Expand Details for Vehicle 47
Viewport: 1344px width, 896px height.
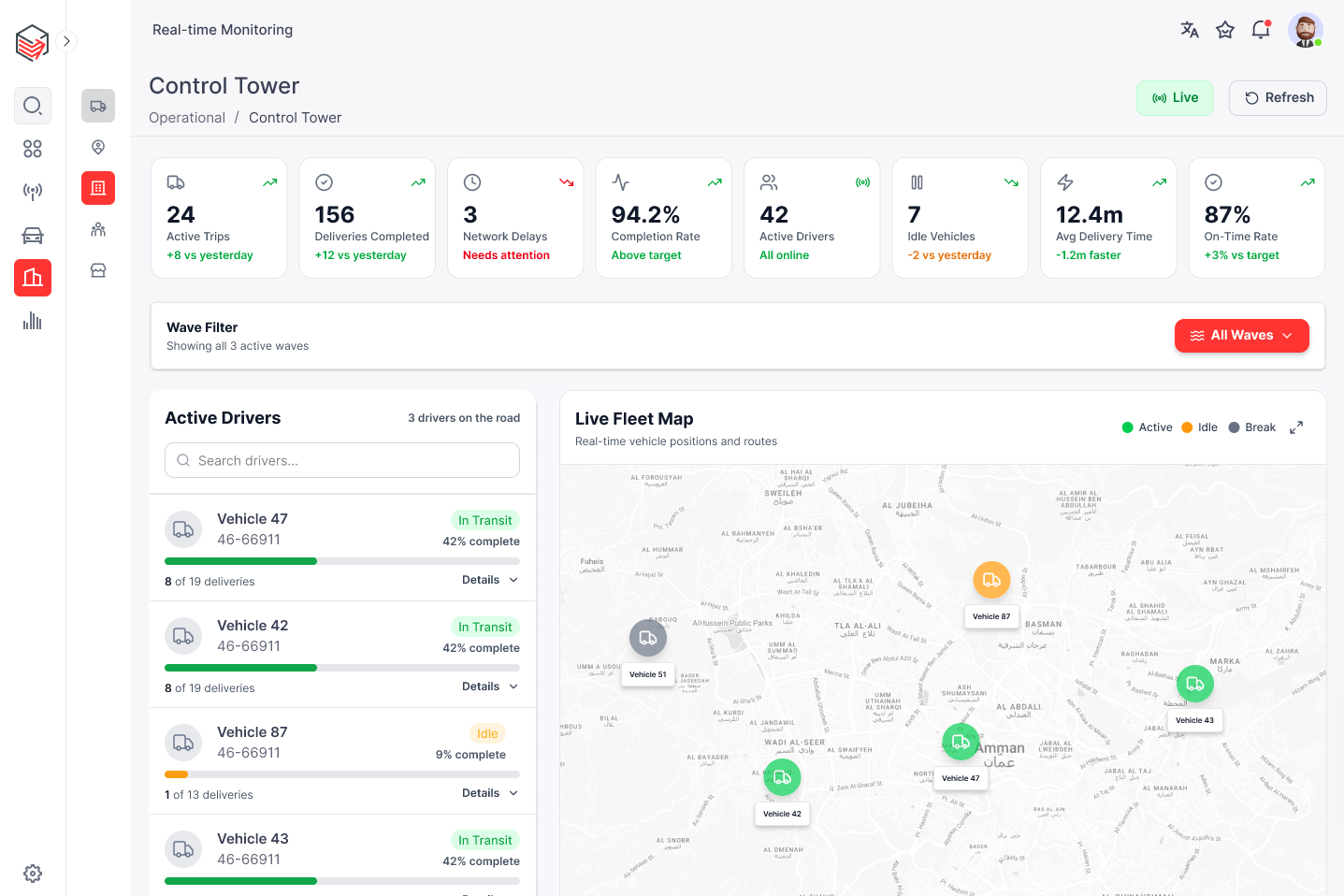(490, 580)
